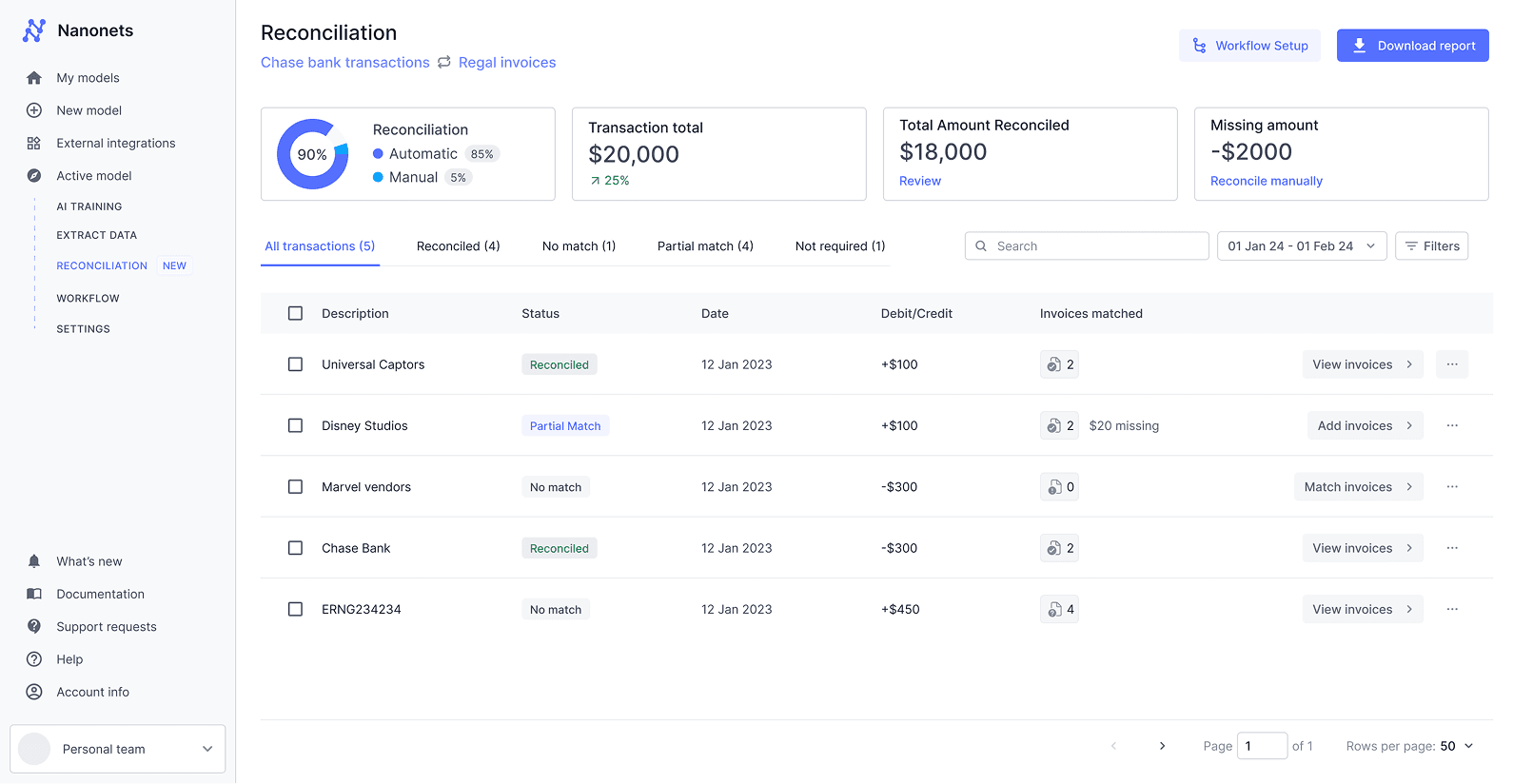Viewport: 1513px width, 784px height.
Task: Tick the Disney Studios row checkbox
Action: click(296, 425)
